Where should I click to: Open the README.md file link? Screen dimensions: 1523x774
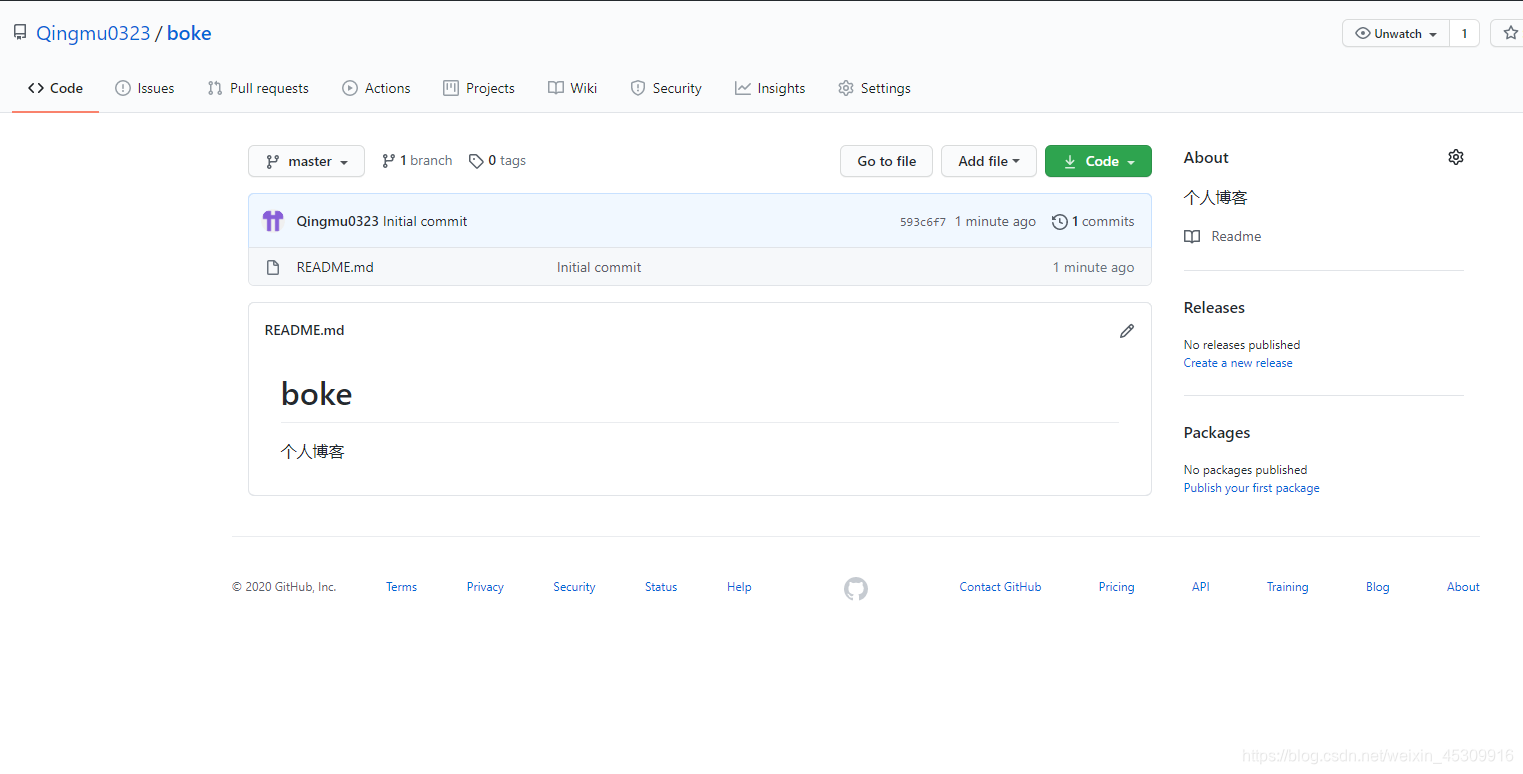coord(335,267)
